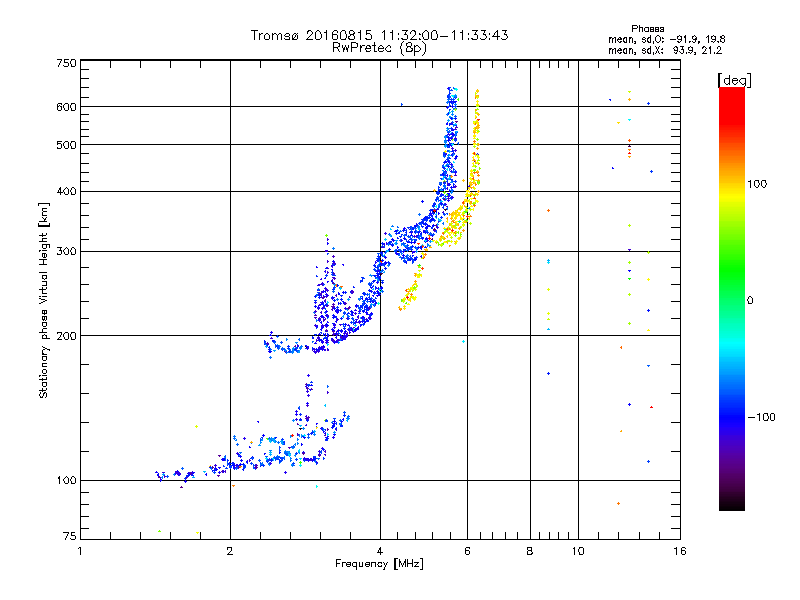Click the 'Frequency [MHz]' axis label

[379, 564]
